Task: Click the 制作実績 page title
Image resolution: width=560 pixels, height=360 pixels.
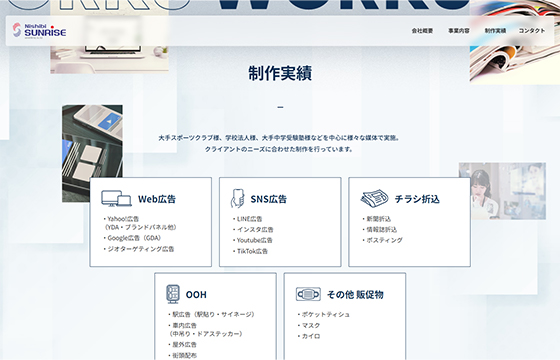Action: [x=280, y=73]
